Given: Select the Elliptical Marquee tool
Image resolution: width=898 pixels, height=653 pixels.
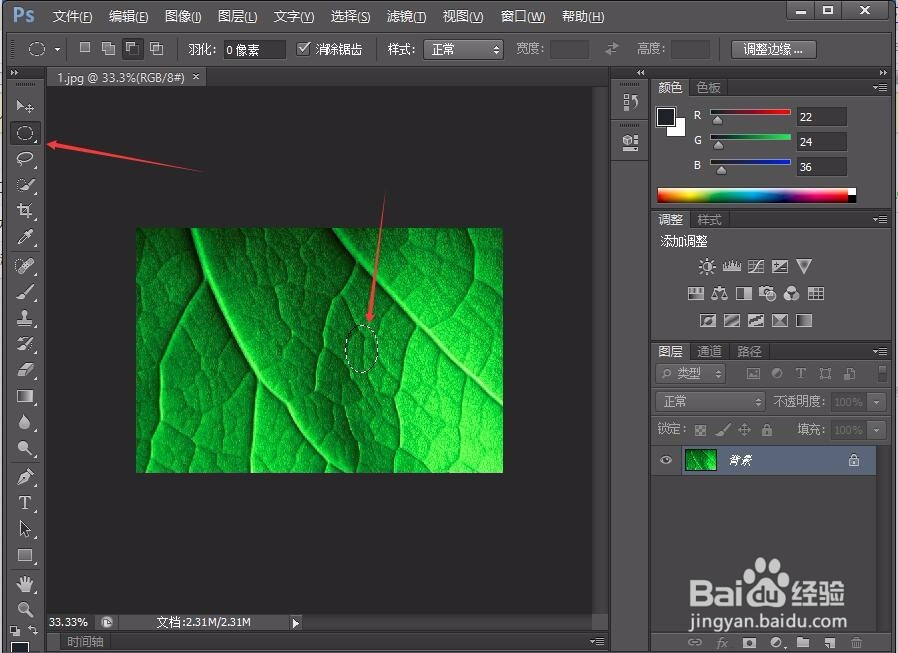Looking at the screenshot, I should (x=25, y=133).
